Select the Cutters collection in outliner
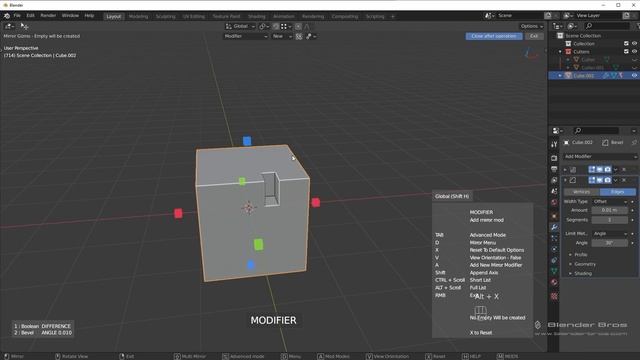The image size is (640, 360). [581, 52]
